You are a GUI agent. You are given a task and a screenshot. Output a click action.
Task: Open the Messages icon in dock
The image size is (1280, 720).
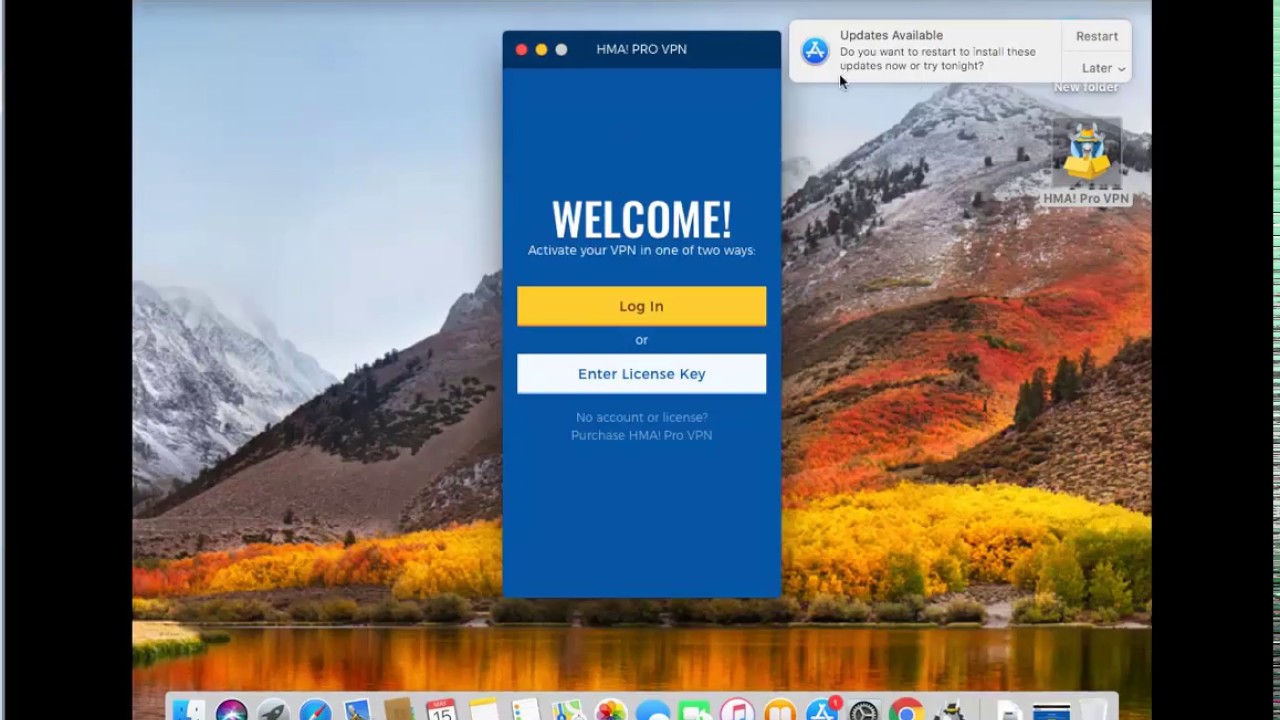coord(653,709)
